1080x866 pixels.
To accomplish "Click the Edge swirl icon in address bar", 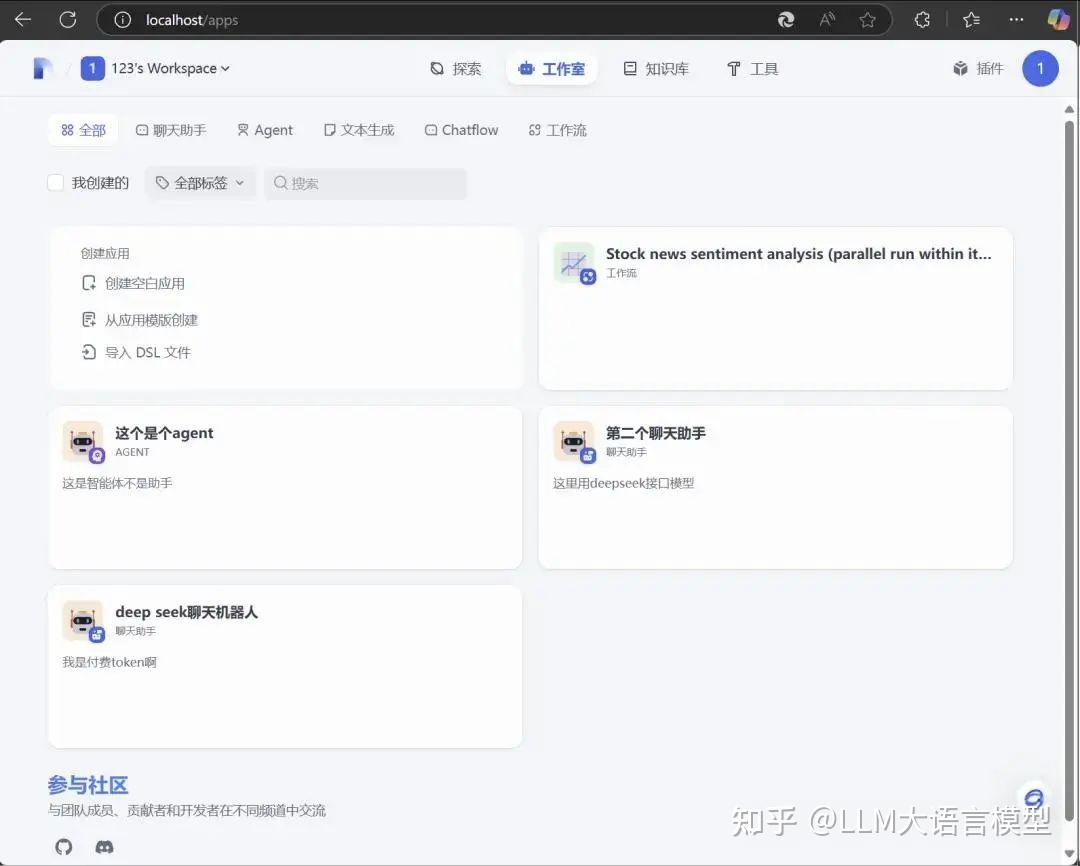I will tap(786, 20).
